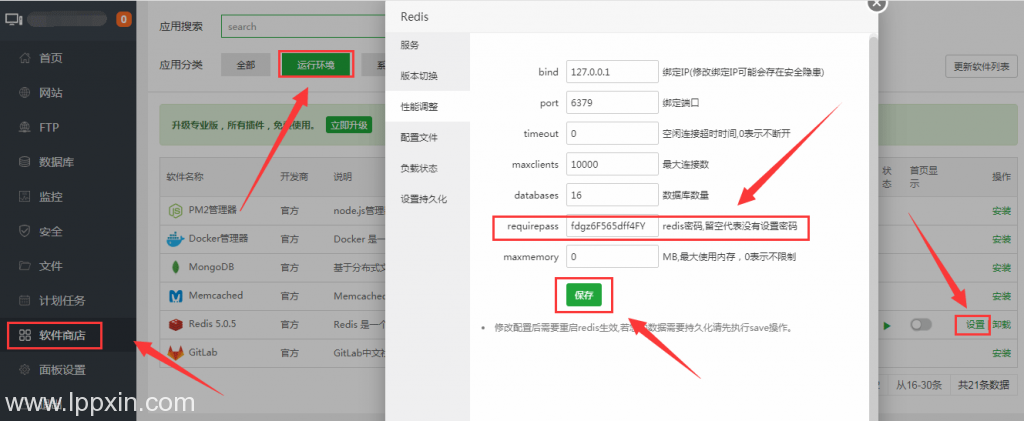Click the folder icon beside 文件
The image size is (1024, 421).
coord(25,266)
